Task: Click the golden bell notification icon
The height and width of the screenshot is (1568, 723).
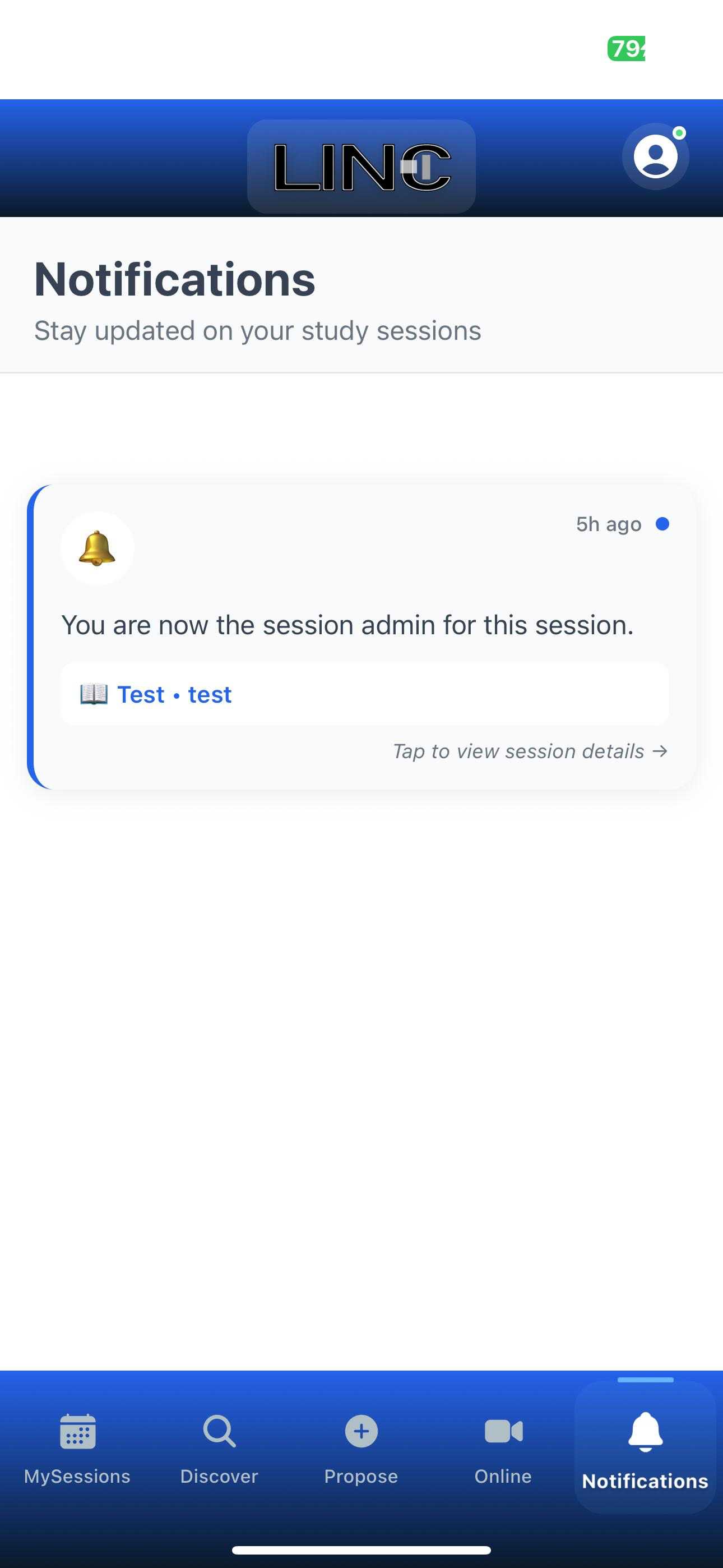Action: (x=98, y=548)
